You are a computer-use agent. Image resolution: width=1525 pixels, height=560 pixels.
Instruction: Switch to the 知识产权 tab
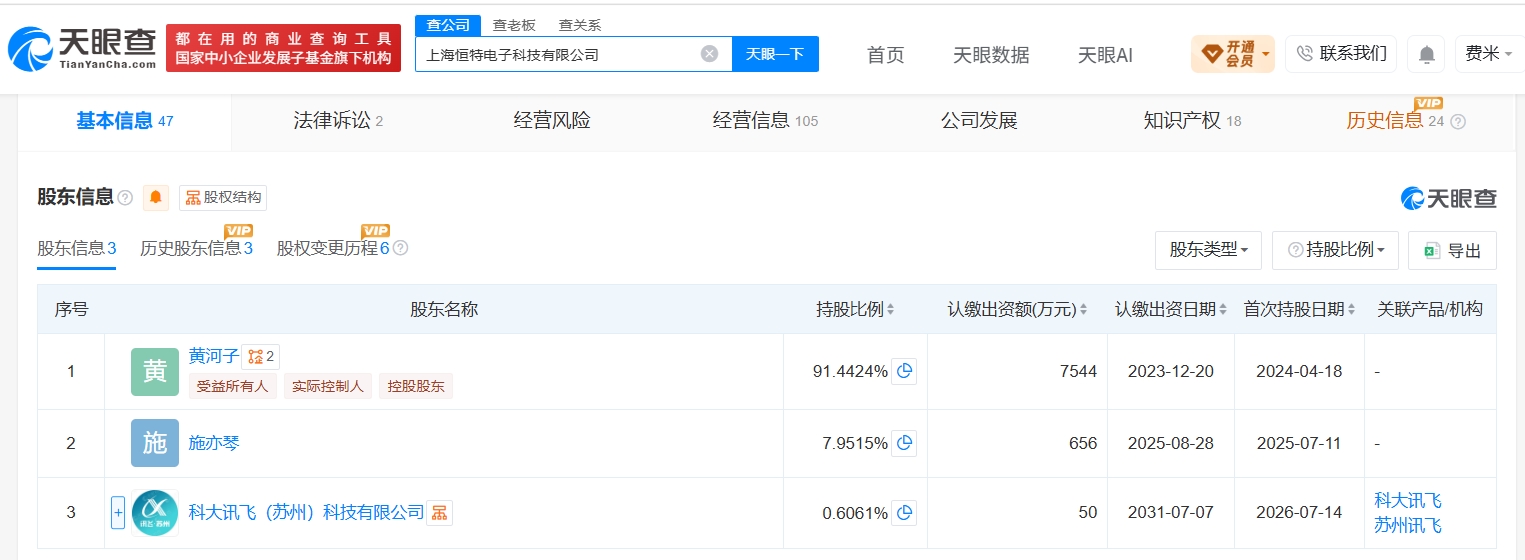coord(1192,121)
